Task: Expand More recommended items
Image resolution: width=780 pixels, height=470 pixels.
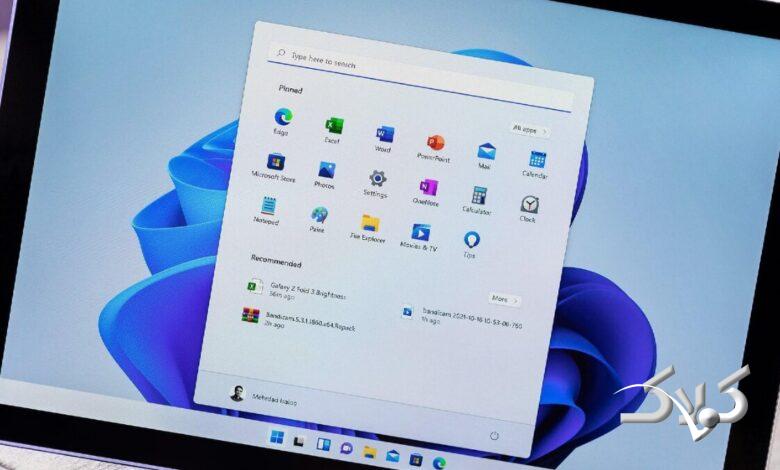Action: pyautogui.click(x=503, y=299)
